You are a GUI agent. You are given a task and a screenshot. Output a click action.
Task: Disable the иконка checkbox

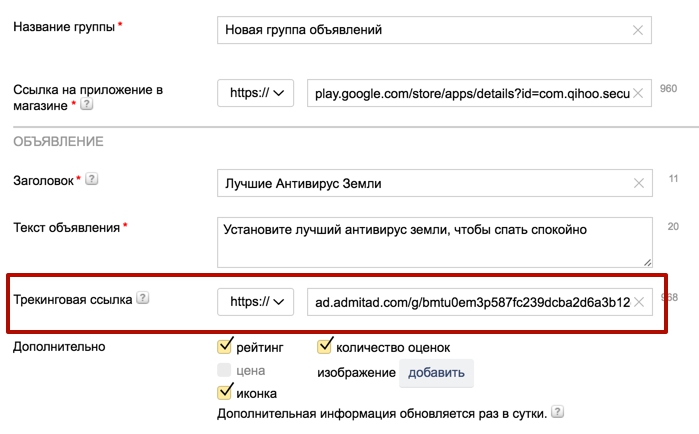click(225, 392)
